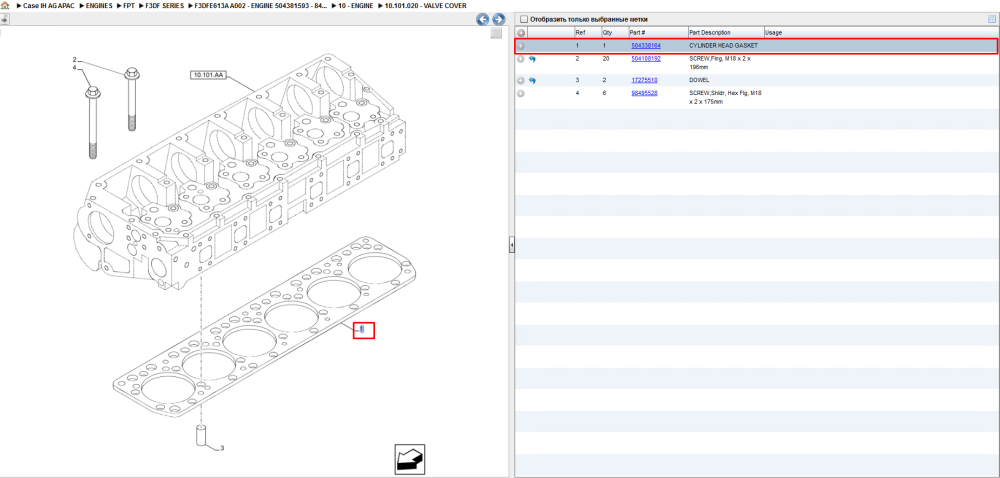Open part number link 504338164
The height and width of the screenshot is (478, 1000).
[x=645, y=47]
